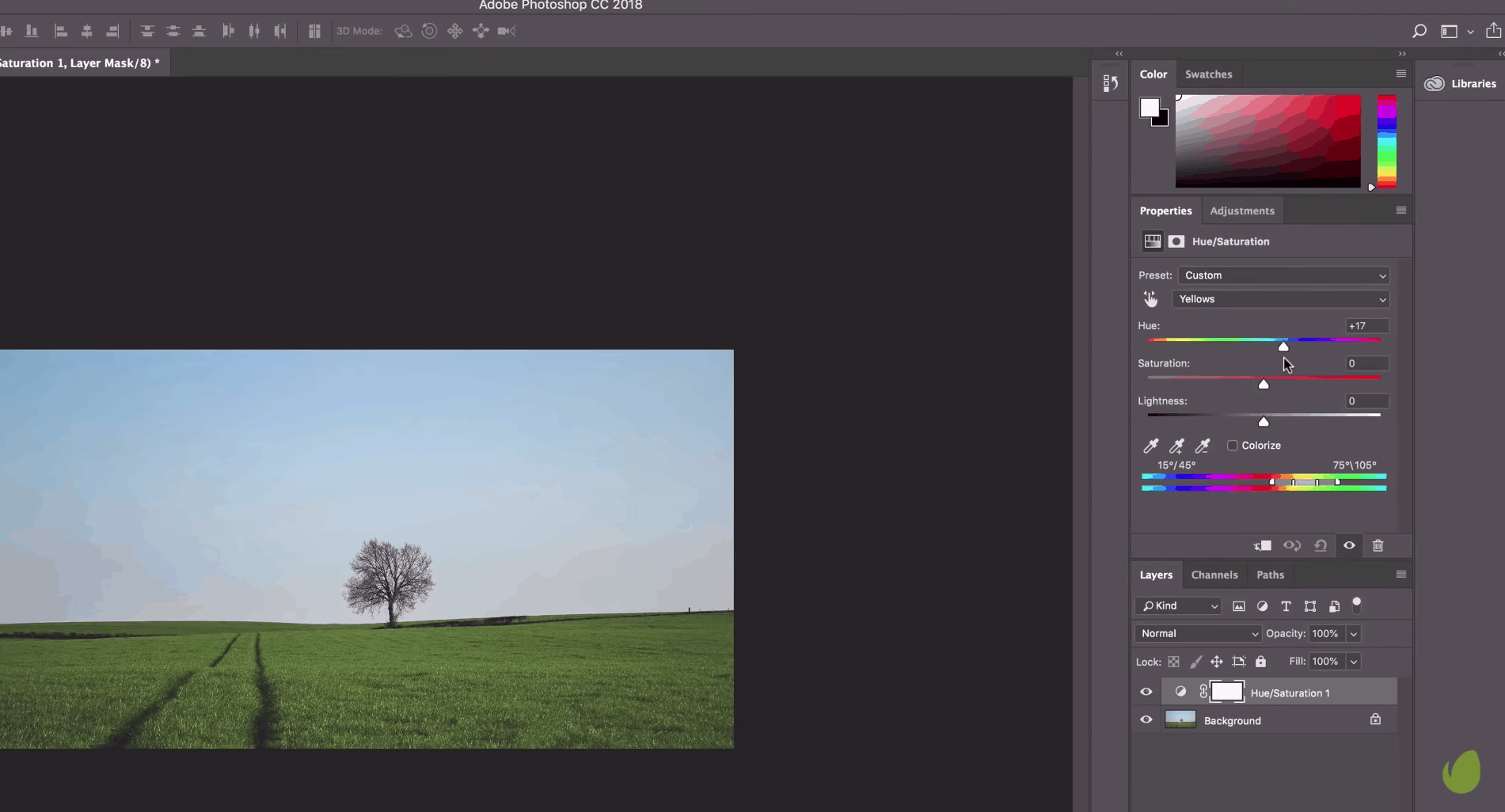This screenshot has width=1505, height=812.
Task: Open collapsed History panel icon
Action: pos(1110,82)
